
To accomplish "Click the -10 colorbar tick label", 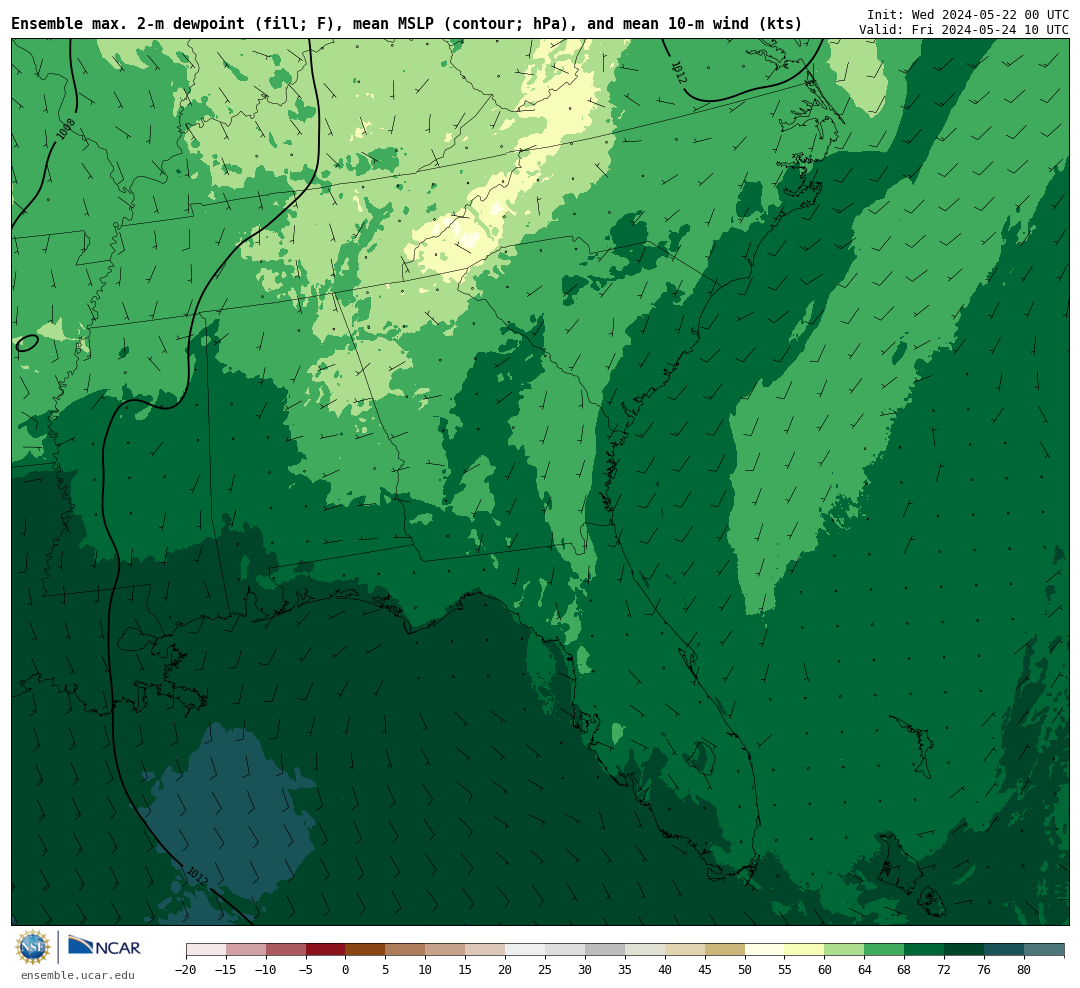I will [x=265, y=969].
